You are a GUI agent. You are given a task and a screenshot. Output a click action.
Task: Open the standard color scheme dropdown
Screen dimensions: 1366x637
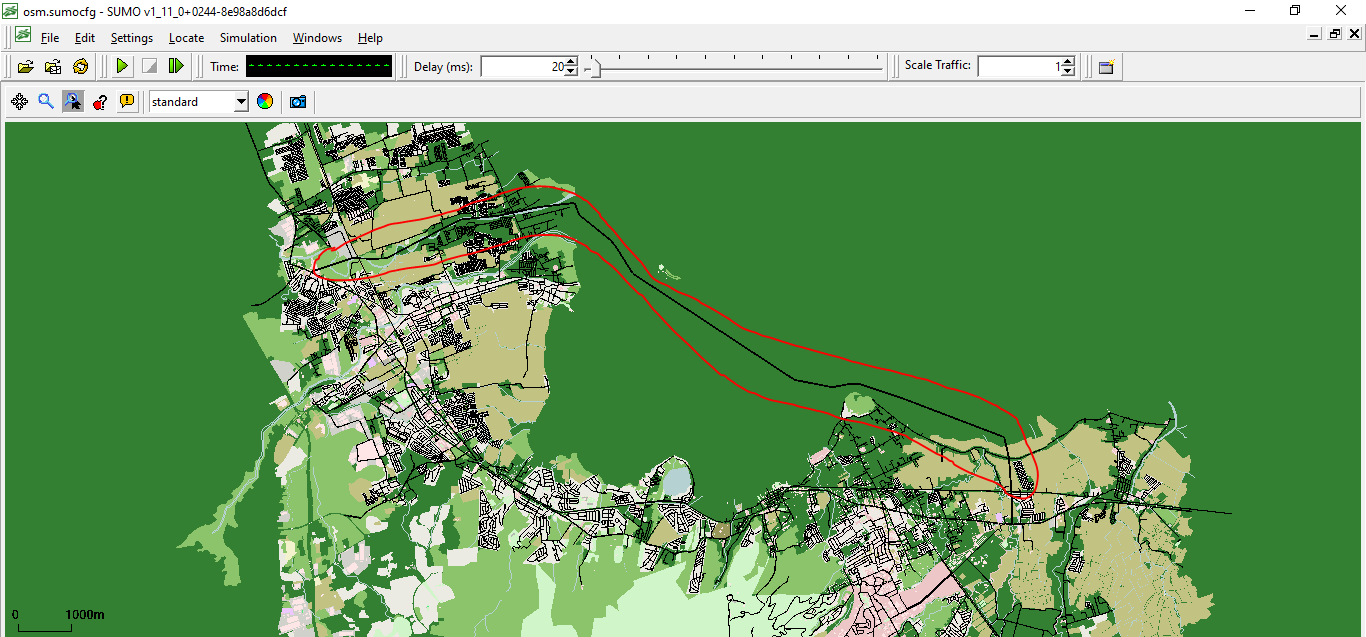coord(240,102)
